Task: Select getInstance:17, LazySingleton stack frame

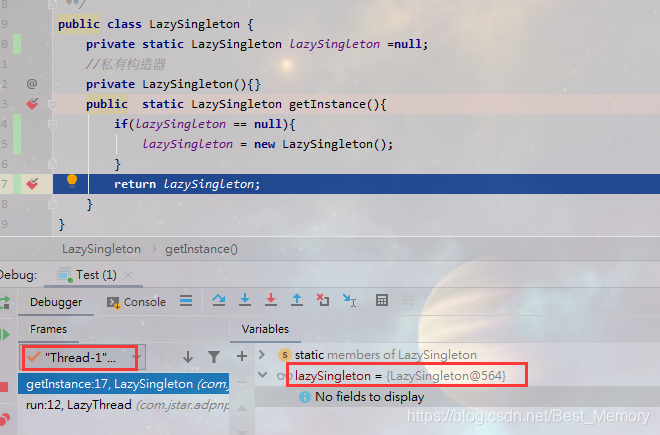Action: [x=123, y=384]
